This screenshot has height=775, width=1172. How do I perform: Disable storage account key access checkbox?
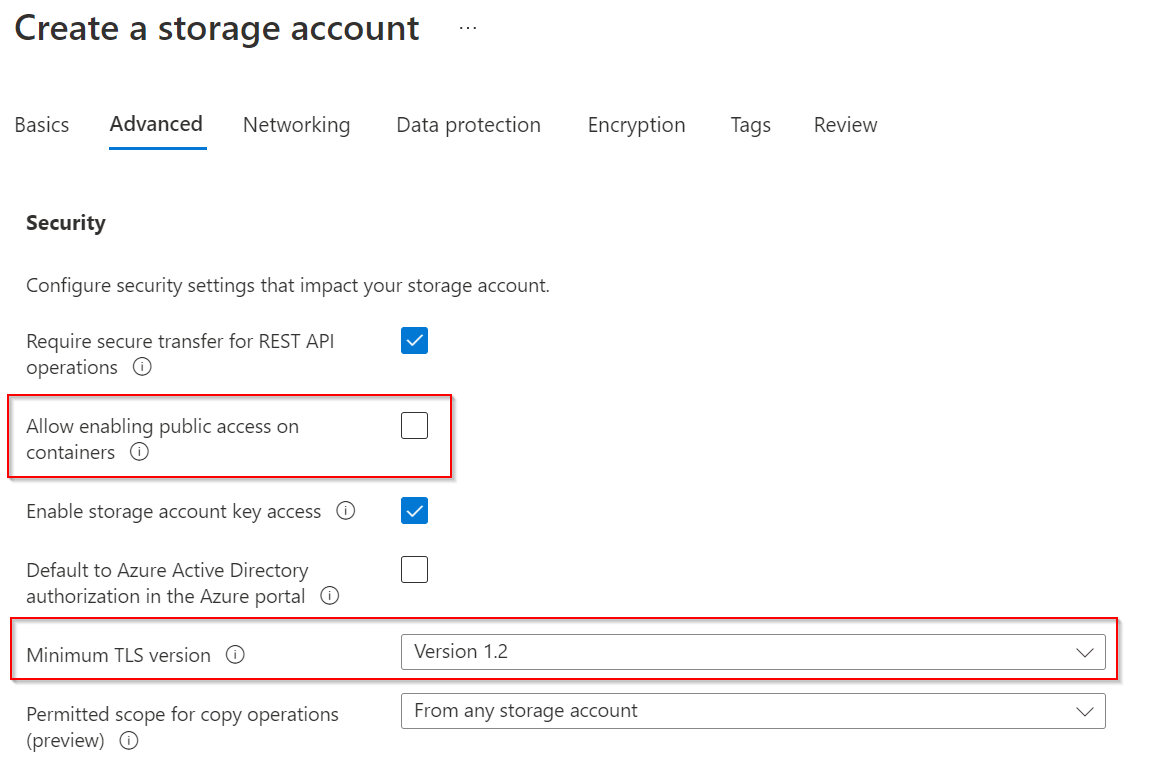coord(414,511)
